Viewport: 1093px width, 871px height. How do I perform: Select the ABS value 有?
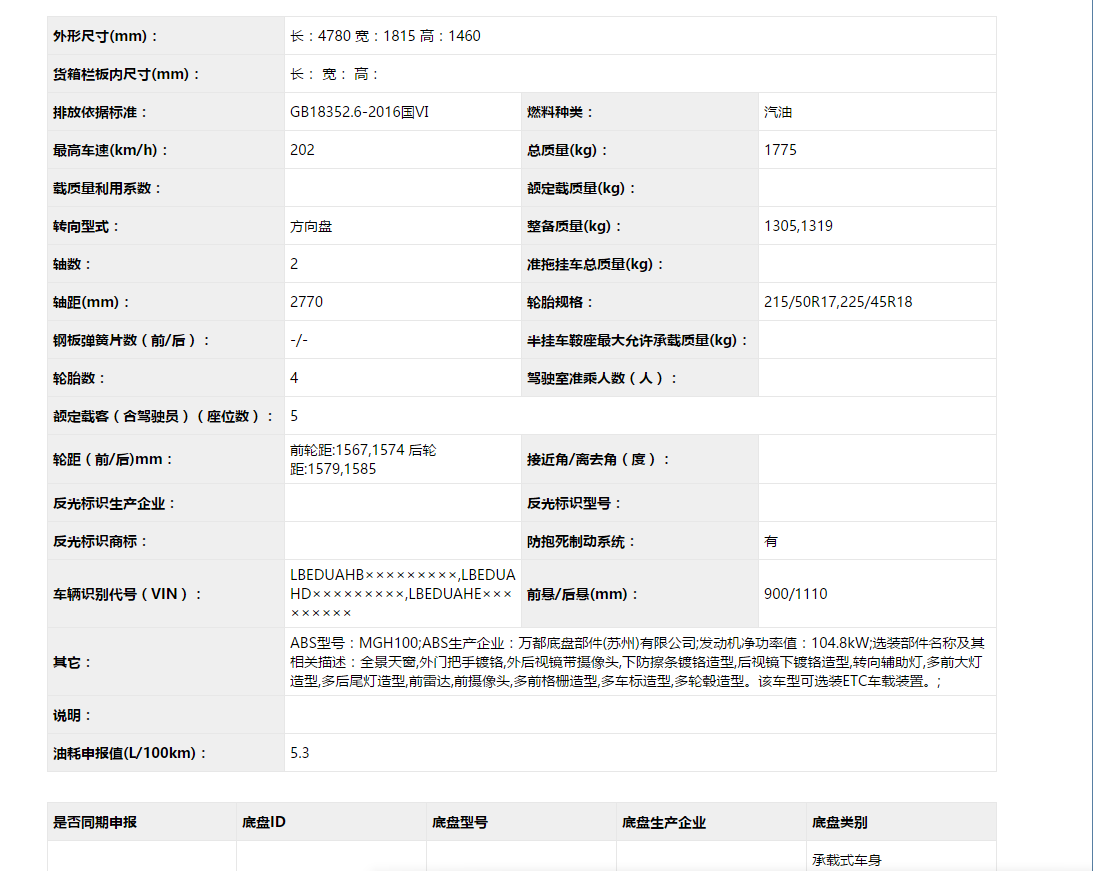(771, 541)
